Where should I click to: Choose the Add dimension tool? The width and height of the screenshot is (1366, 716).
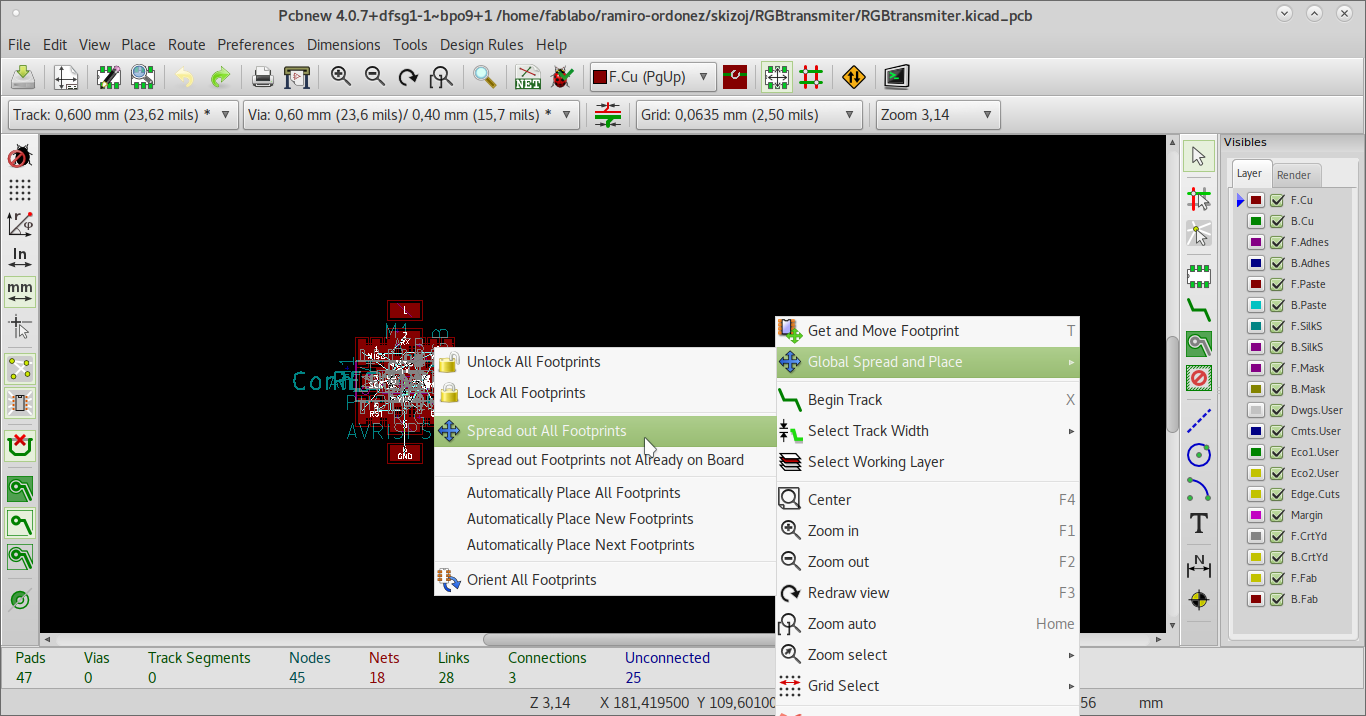pyautogui.click(x=1198, y=566)
